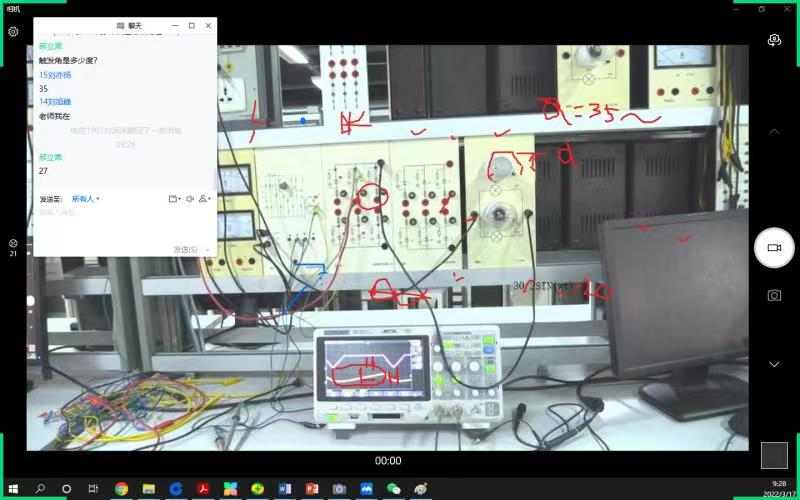Click the taskbar clock showing 9:28
This screenshot has height=500, width=800.
[x=778, y=489]
